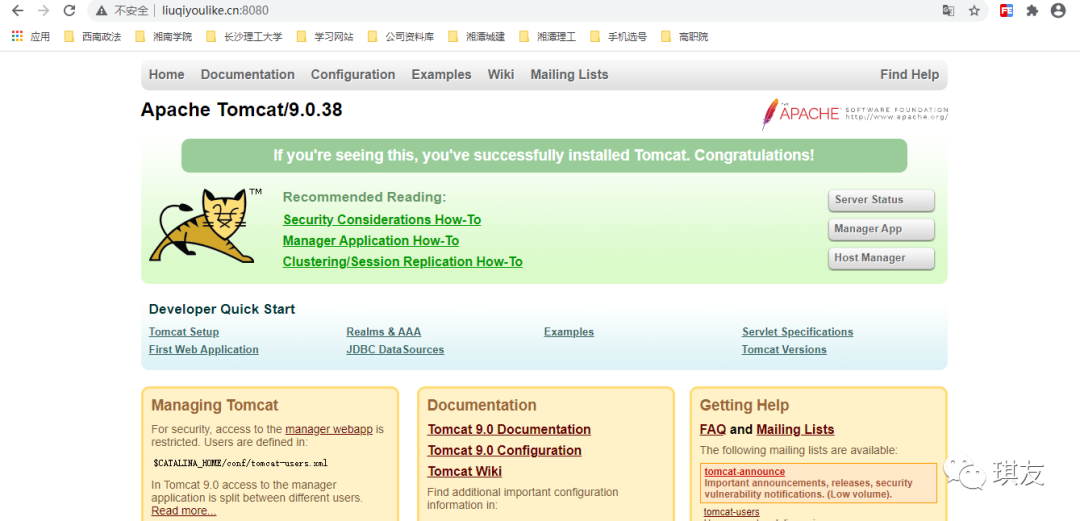Viewport: 1080px width, 521px height.
Task: Click the Tomcat cat logo image
Action: pyautogui.click(x=205, y=225)
